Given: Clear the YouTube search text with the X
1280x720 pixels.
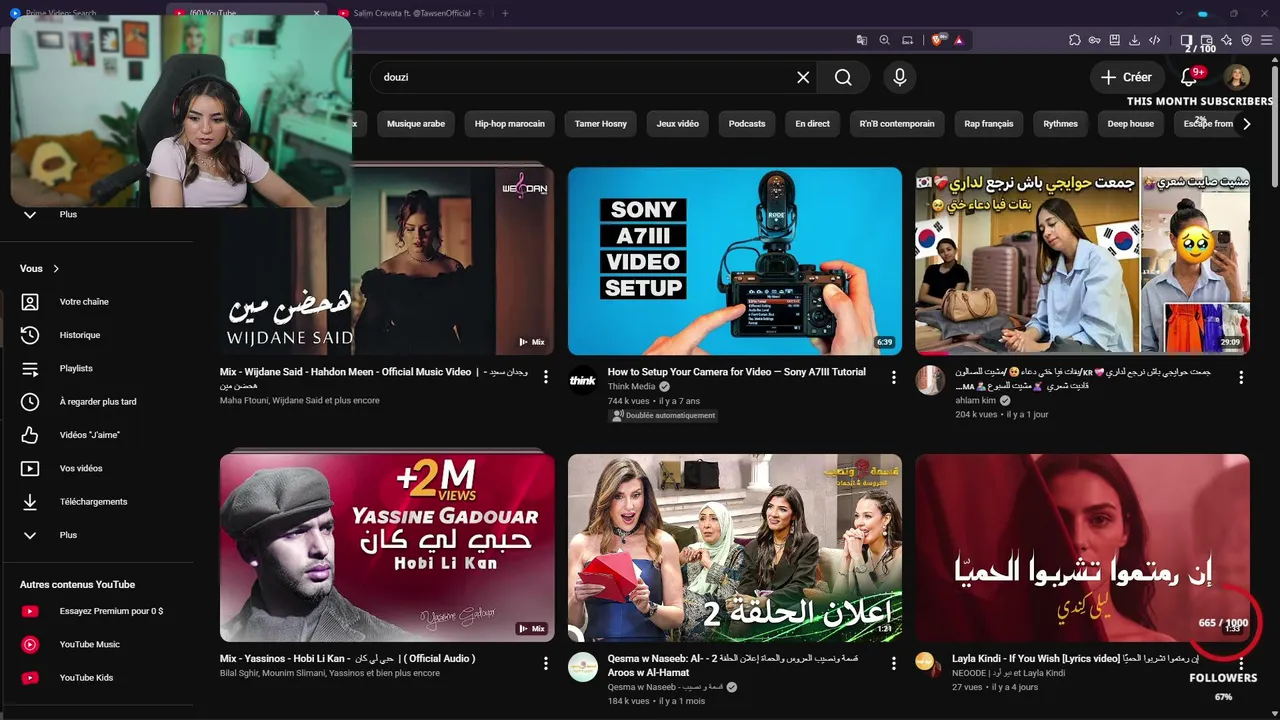Looking at the screenshot, I should tap(803, 77).
